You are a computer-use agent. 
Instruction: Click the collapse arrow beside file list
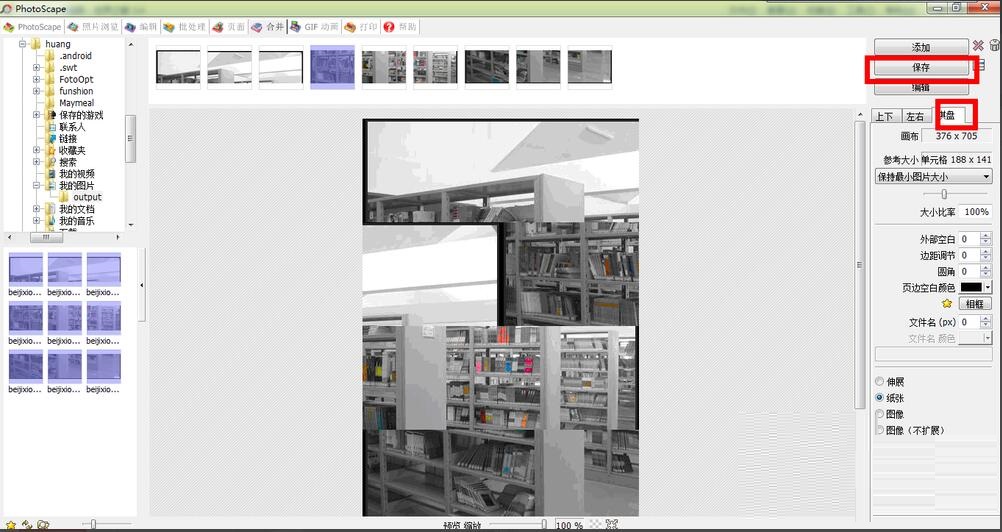coord(142,285)
